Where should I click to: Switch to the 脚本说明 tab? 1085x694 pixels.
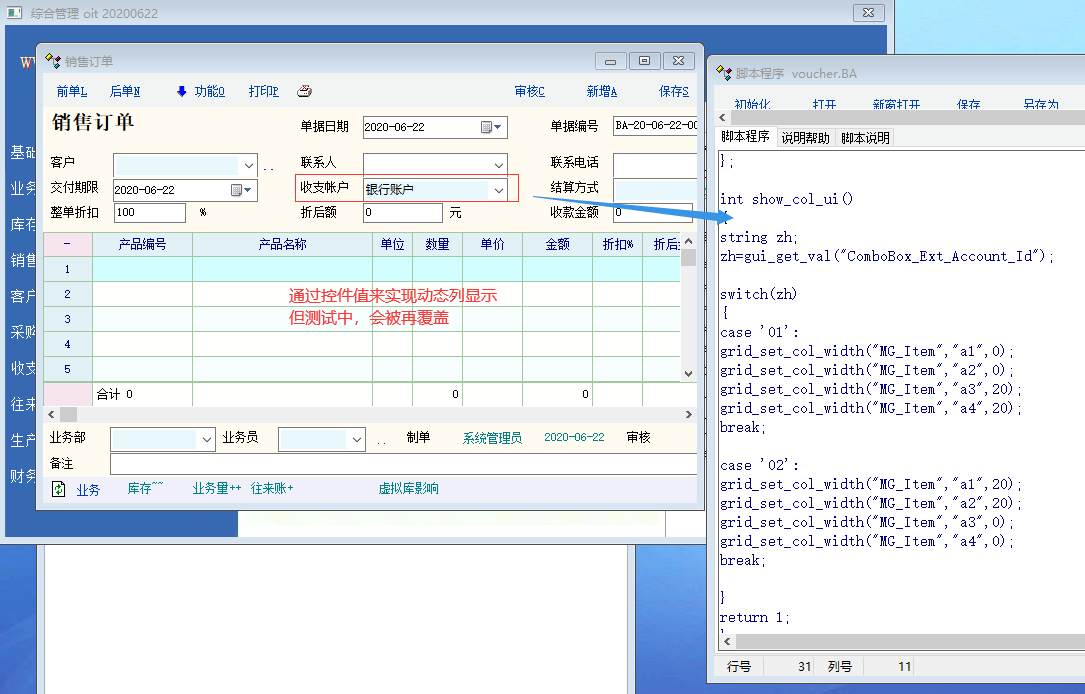point(865,138)
